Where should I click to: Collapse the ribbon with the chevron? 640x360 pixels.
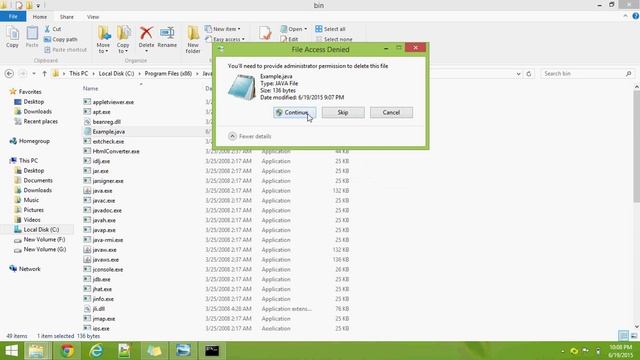[625, 16]
